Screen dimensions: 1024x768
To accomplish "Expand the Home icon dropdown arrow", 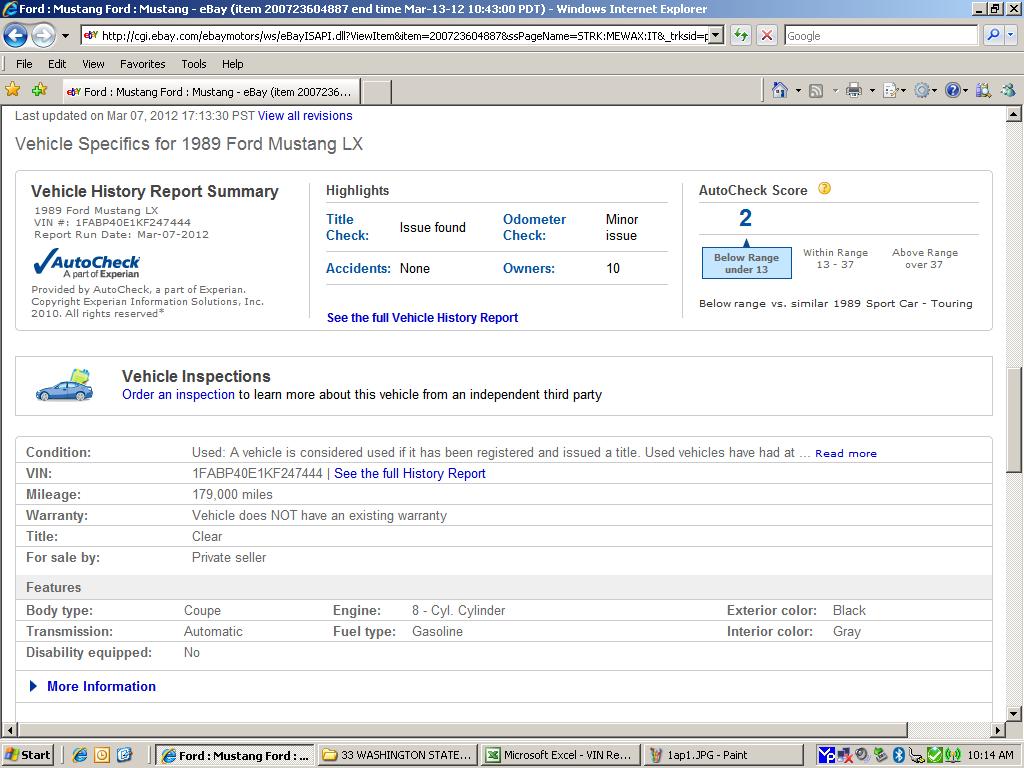I will [798, 91].
